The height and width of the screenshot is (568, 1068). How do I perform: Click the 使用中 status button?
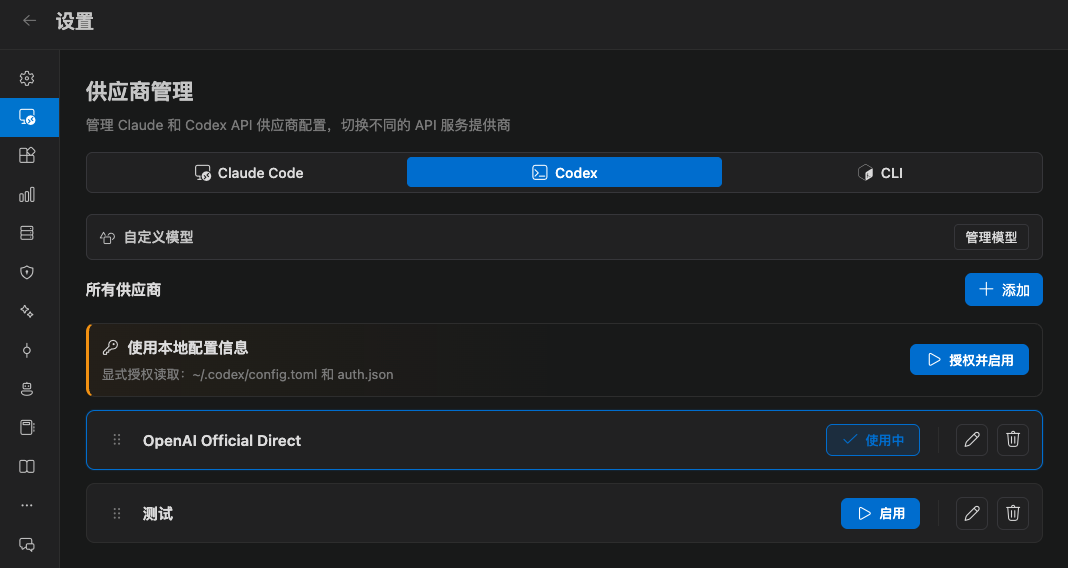(873, 440)
